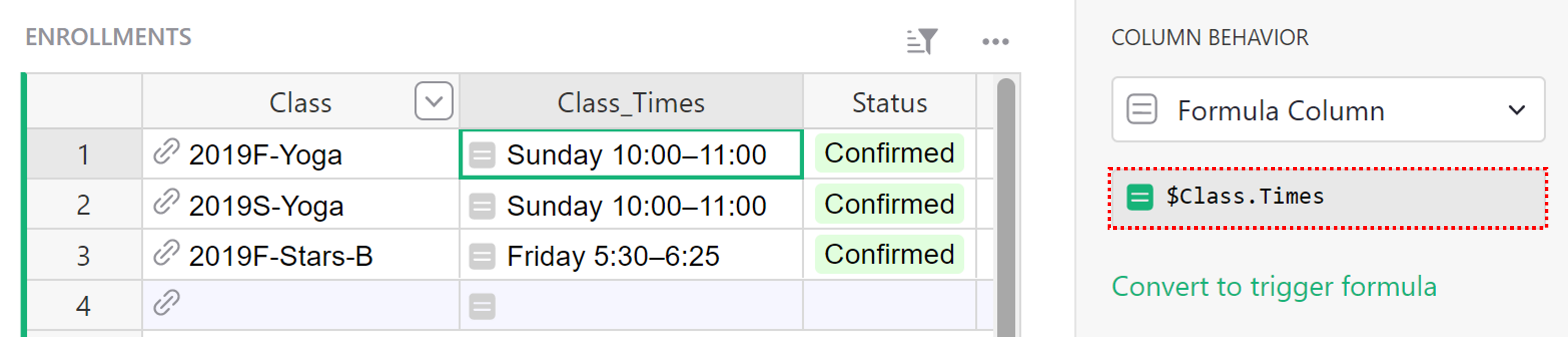Screen dimensions: 1568x337
Task: Click formula icon in Friday 5:30–6:25 cell
Action: [482, 256]
